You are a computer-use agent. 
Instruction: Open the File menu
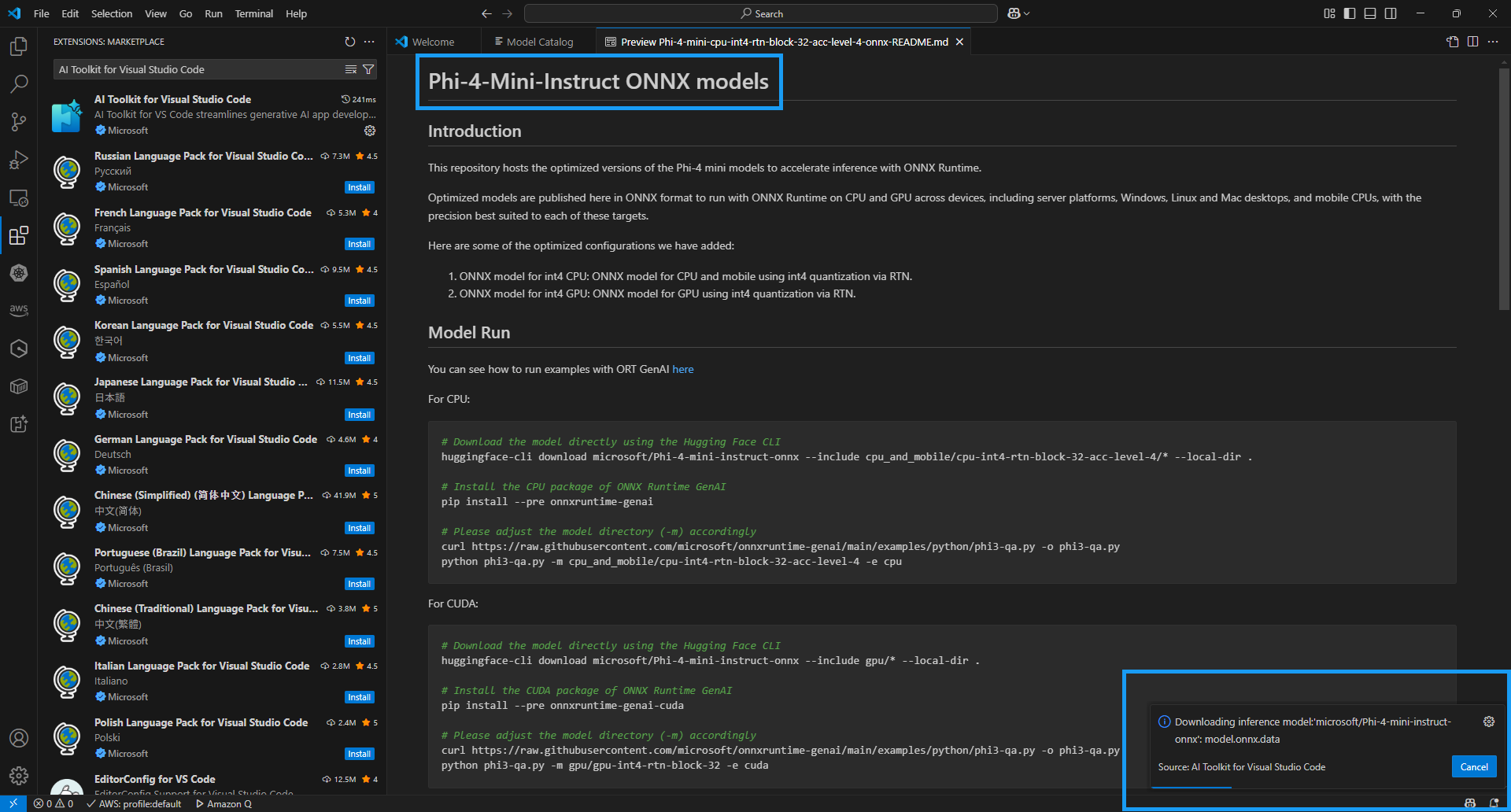(x=42, y=13)
